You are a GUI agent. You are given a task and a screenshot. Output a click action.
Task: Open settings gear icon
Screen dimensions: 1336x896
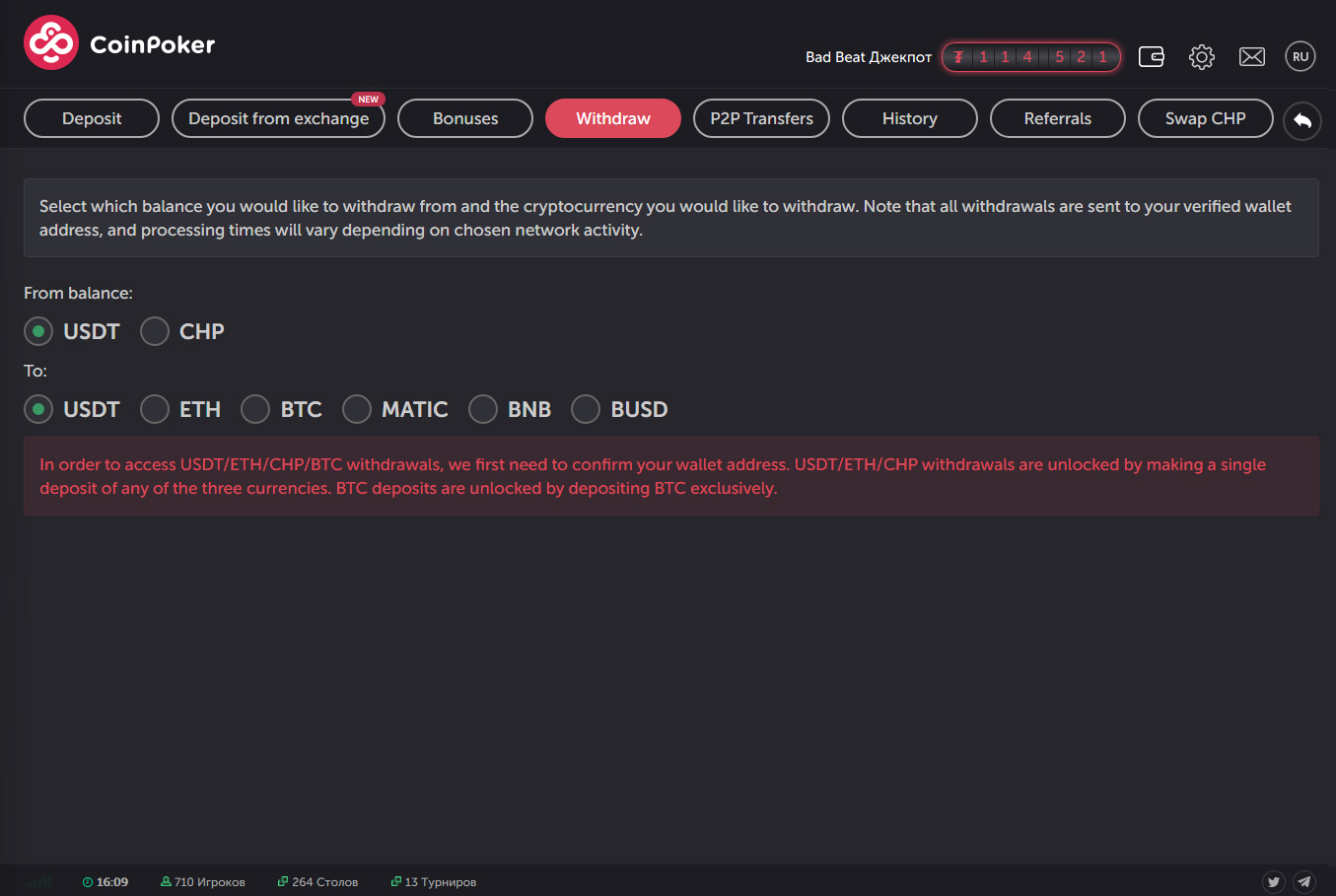click(1201, 57)
